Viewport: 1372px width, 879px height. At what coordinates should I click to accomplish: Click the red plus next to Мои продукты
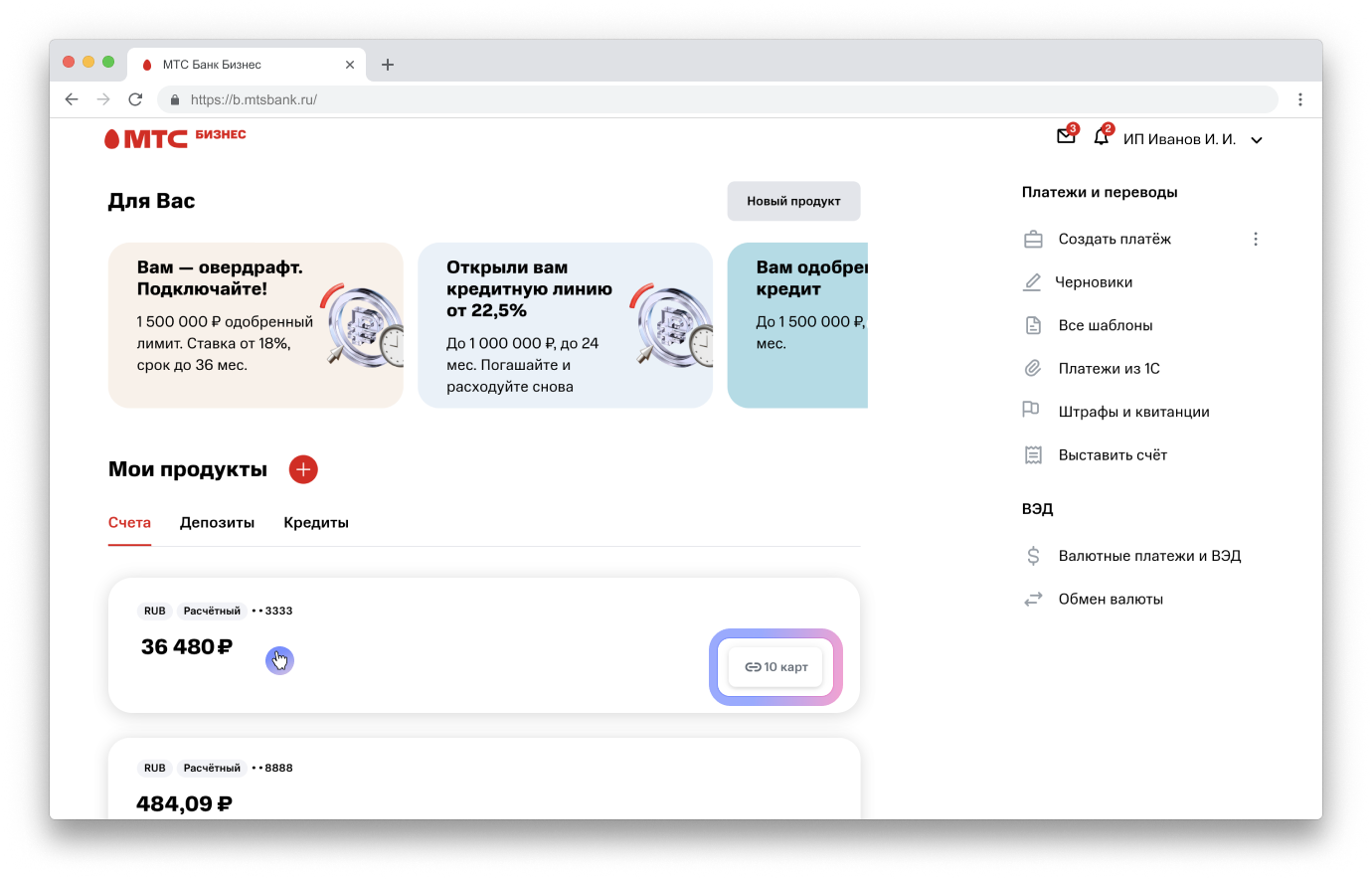303,469
